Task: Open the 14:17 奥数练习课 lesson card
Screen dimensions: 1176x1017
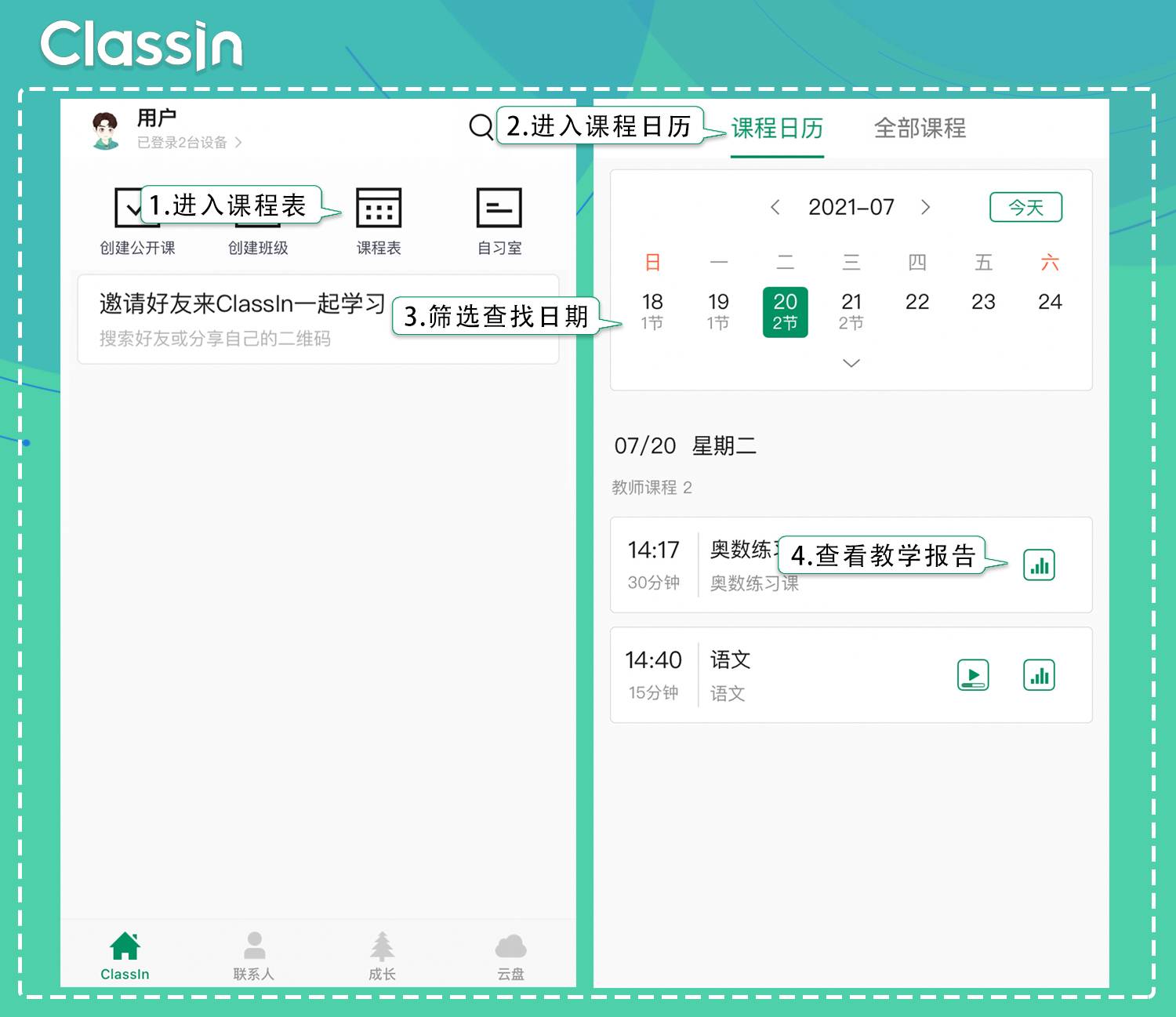Action: pos(851,565)
